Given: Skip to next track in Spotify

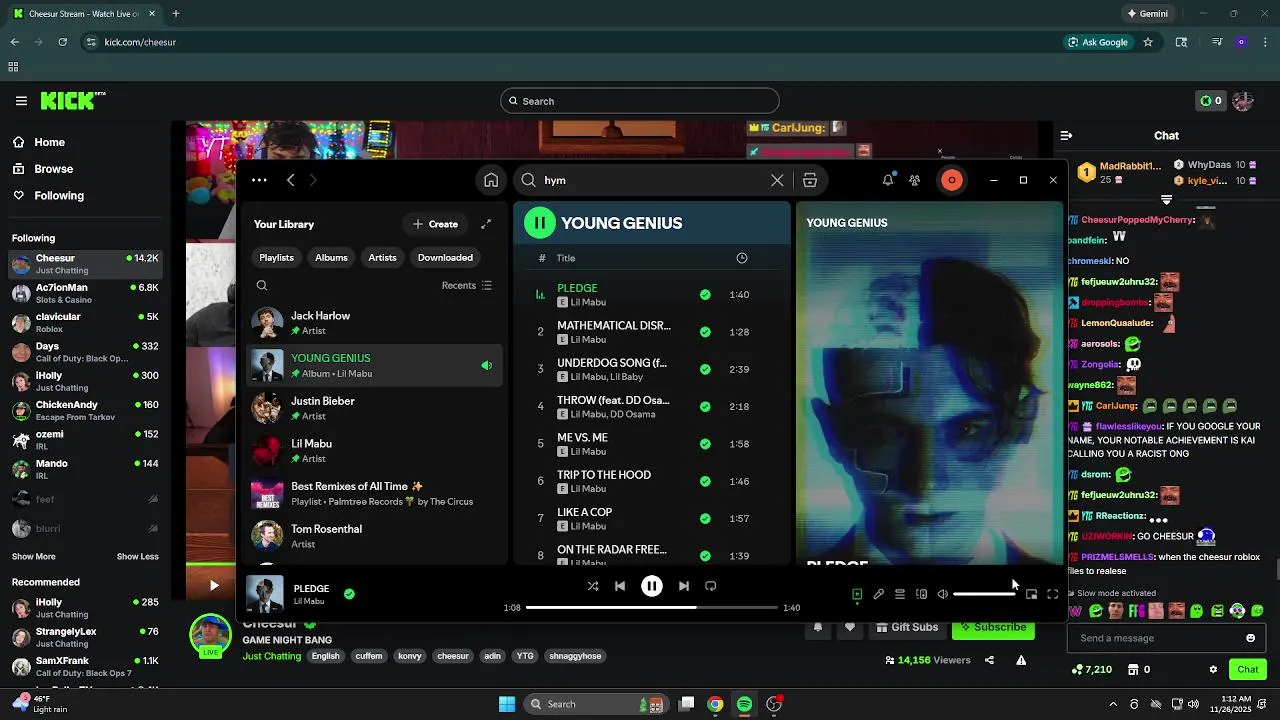Looking at the screenshot, I should pyautogui.click(x=683, y=586).
